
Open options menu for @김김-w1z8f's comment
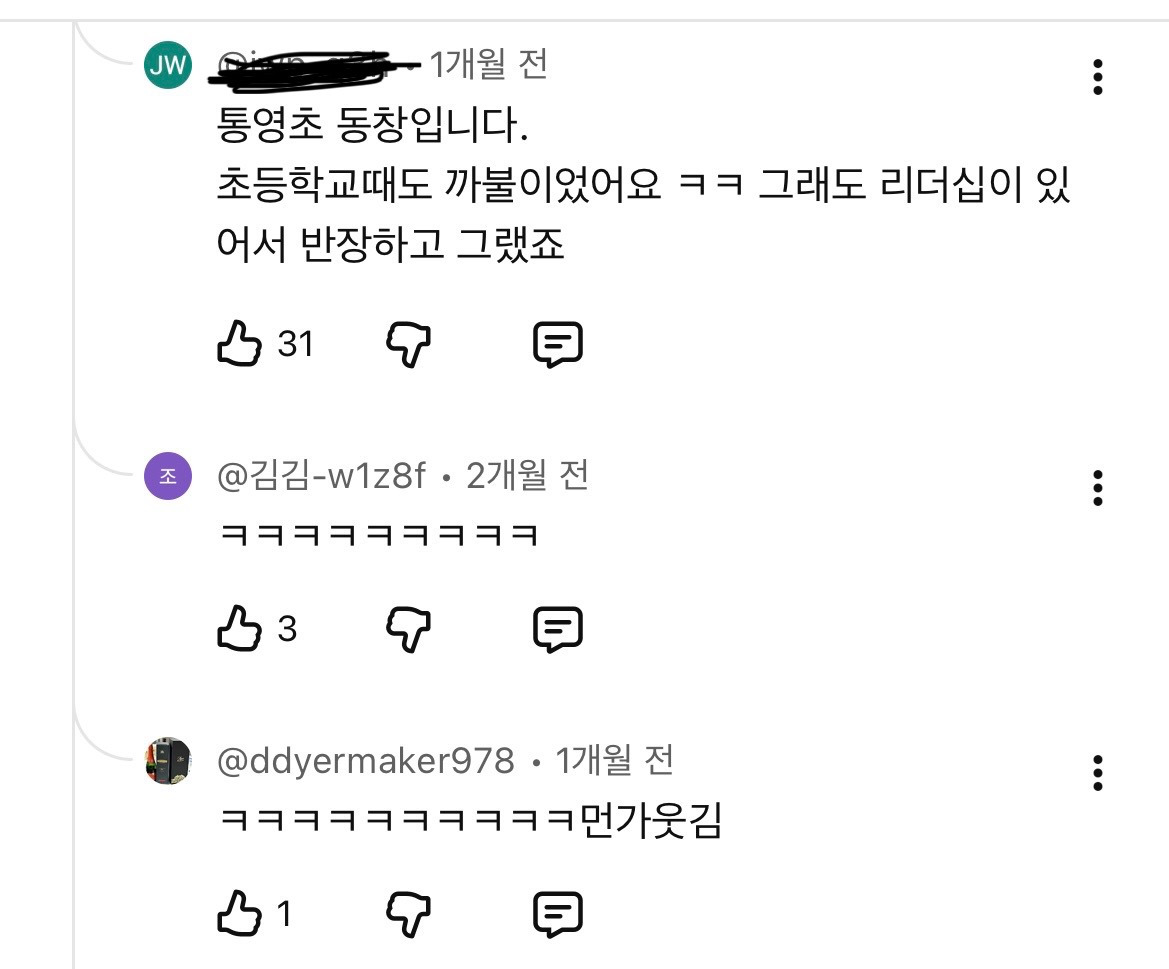(x=1098, y=489)
